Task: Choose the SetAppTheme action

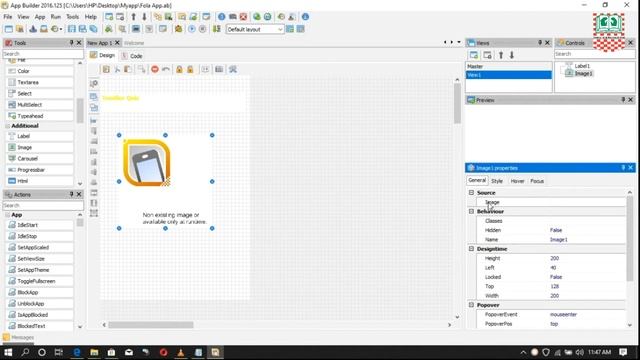Action: point(40,270)
